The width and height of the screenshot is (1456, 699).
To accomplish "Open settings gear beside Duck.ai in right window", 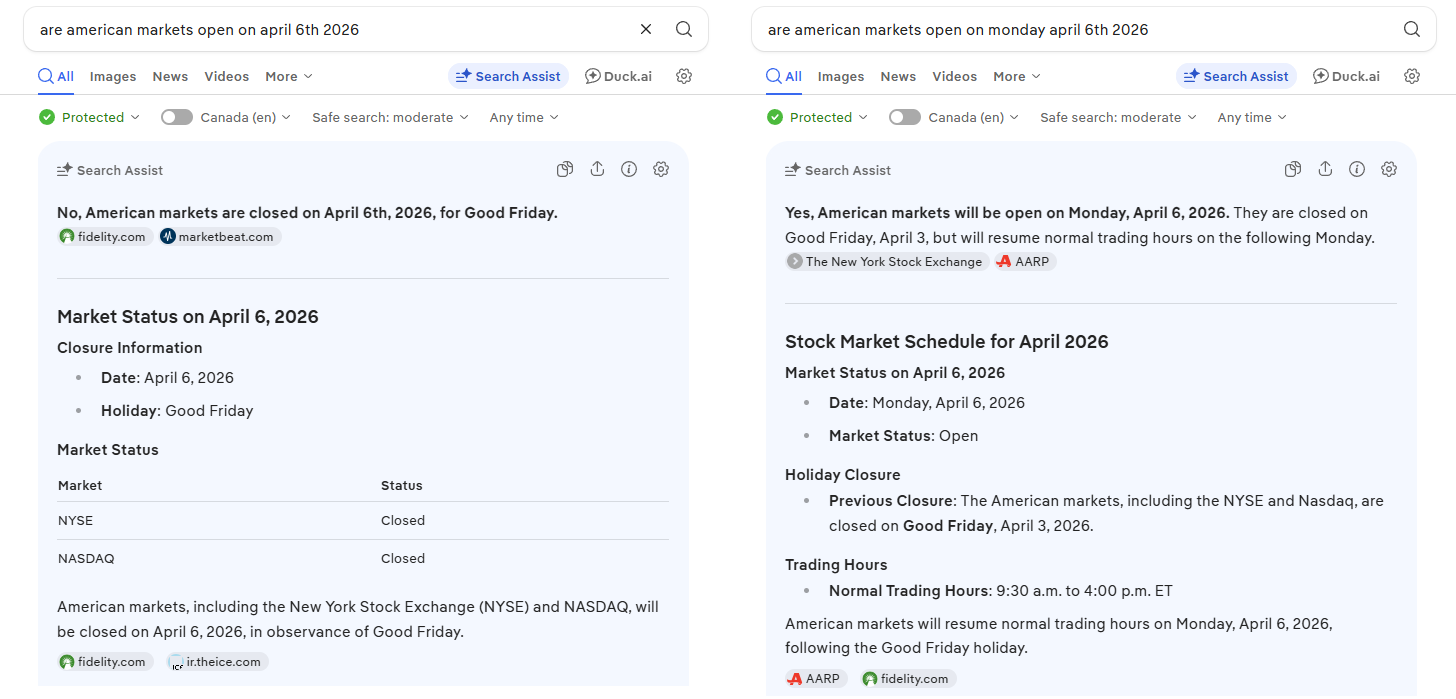I will (1412, 76).
